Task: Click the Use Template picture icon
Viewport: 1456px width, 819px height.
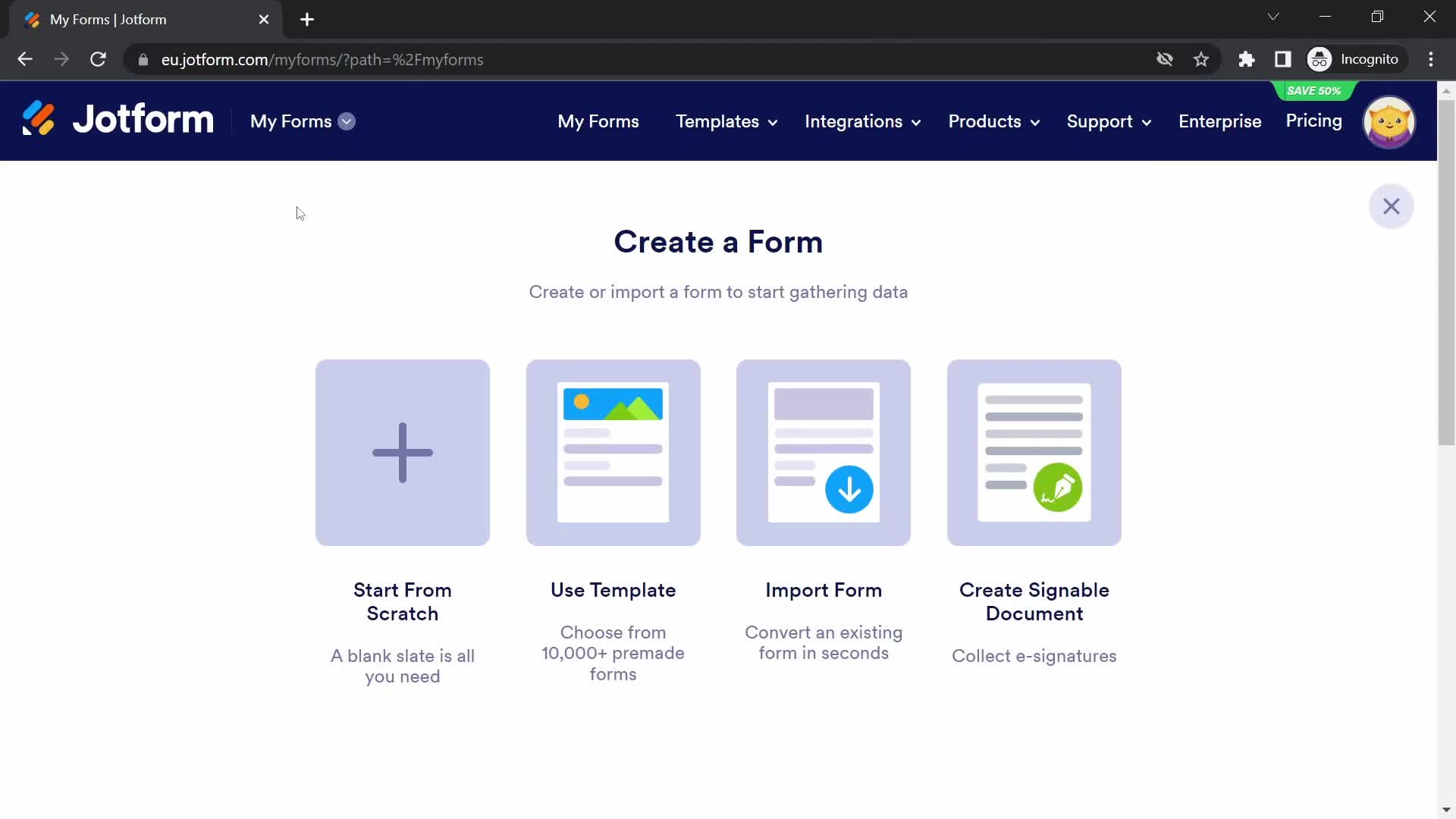Action: tap(613, 453)
